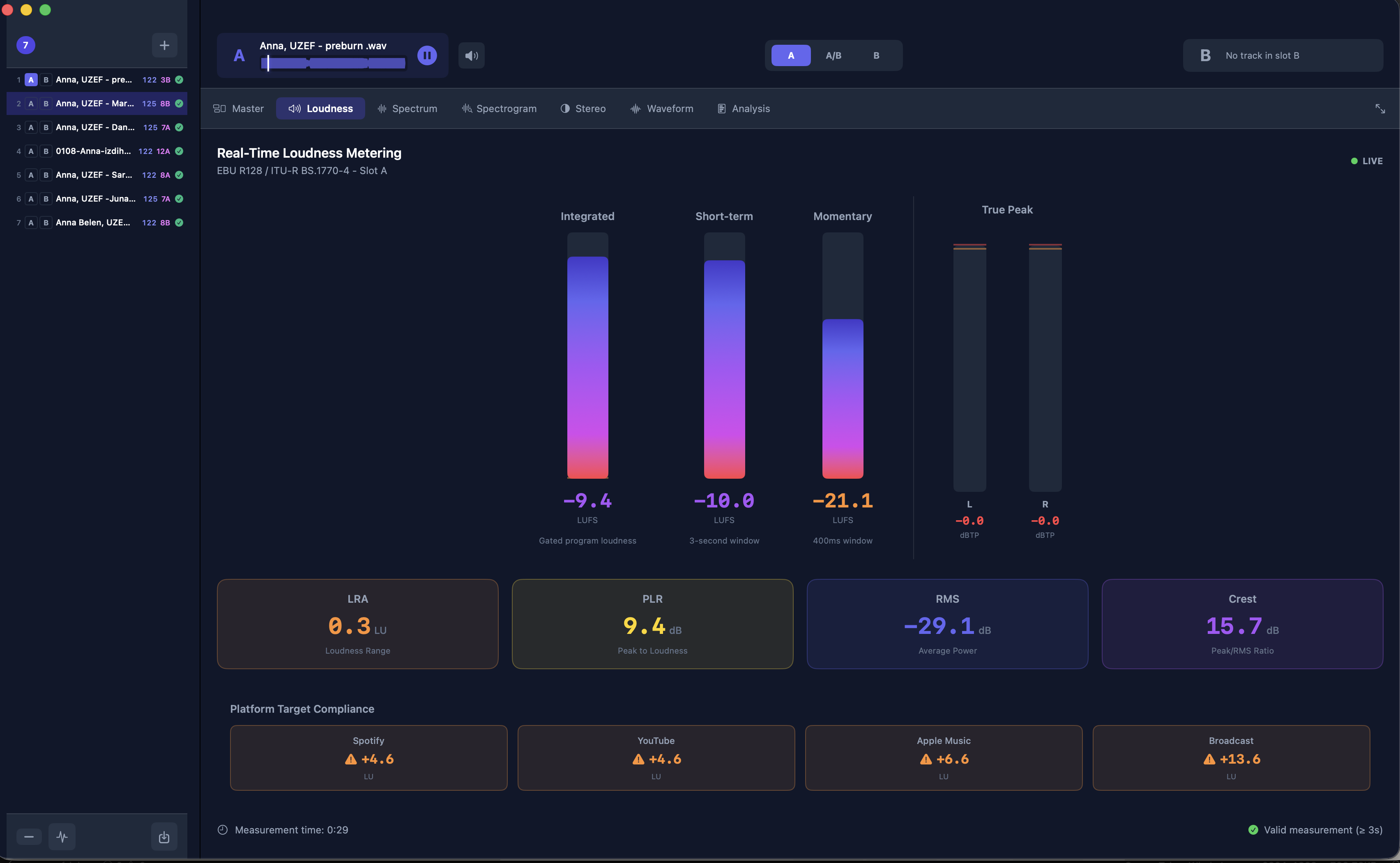
Task: Switch to the Stereo tab
Action: pyautogui.click(x=583, y=108)
